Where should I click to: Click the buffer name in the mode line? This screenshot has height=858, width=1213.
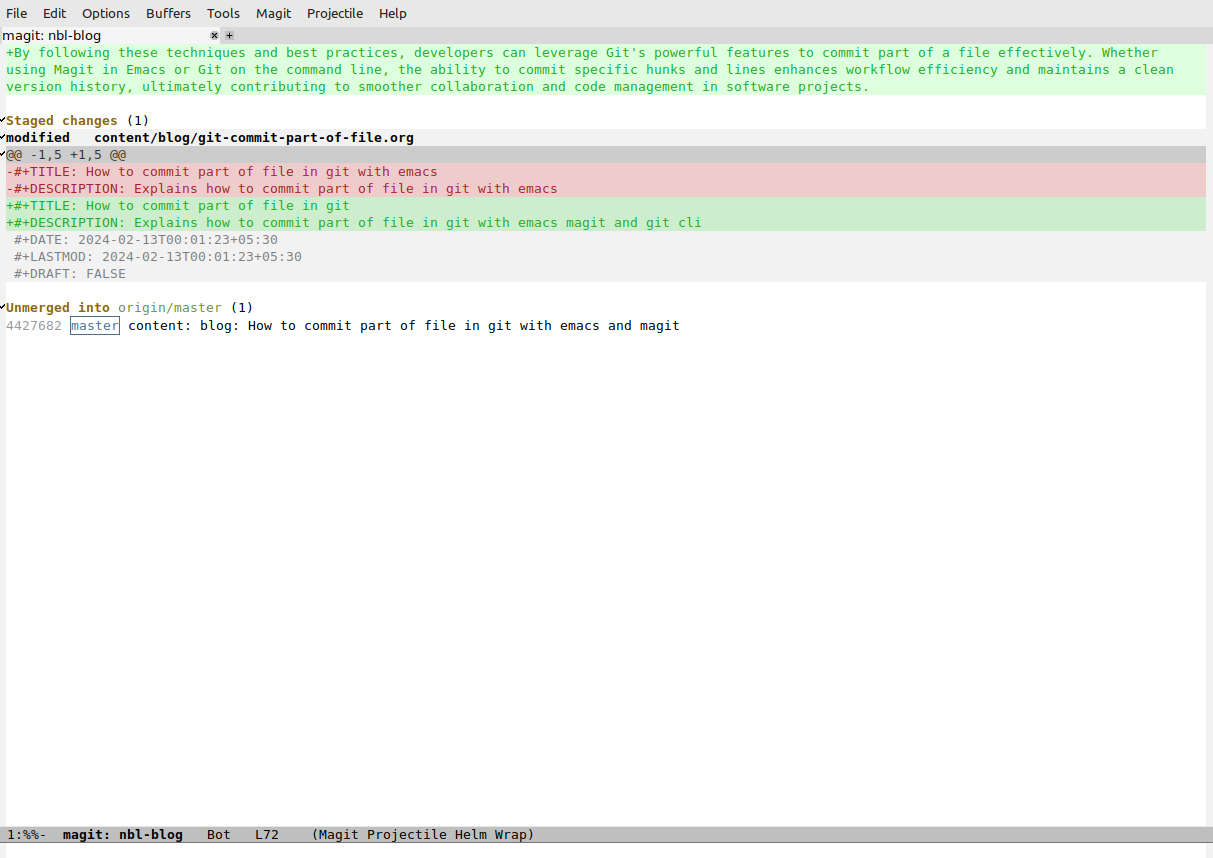pyautogui.click(x=122, y=835)
